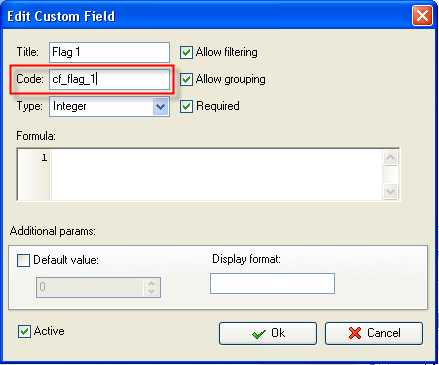Image resolution: width=439 pixels, height=365 pixels.
Task: Discard changes with the Cancel button
Action: pyautogui.click(x=374, y=333)
